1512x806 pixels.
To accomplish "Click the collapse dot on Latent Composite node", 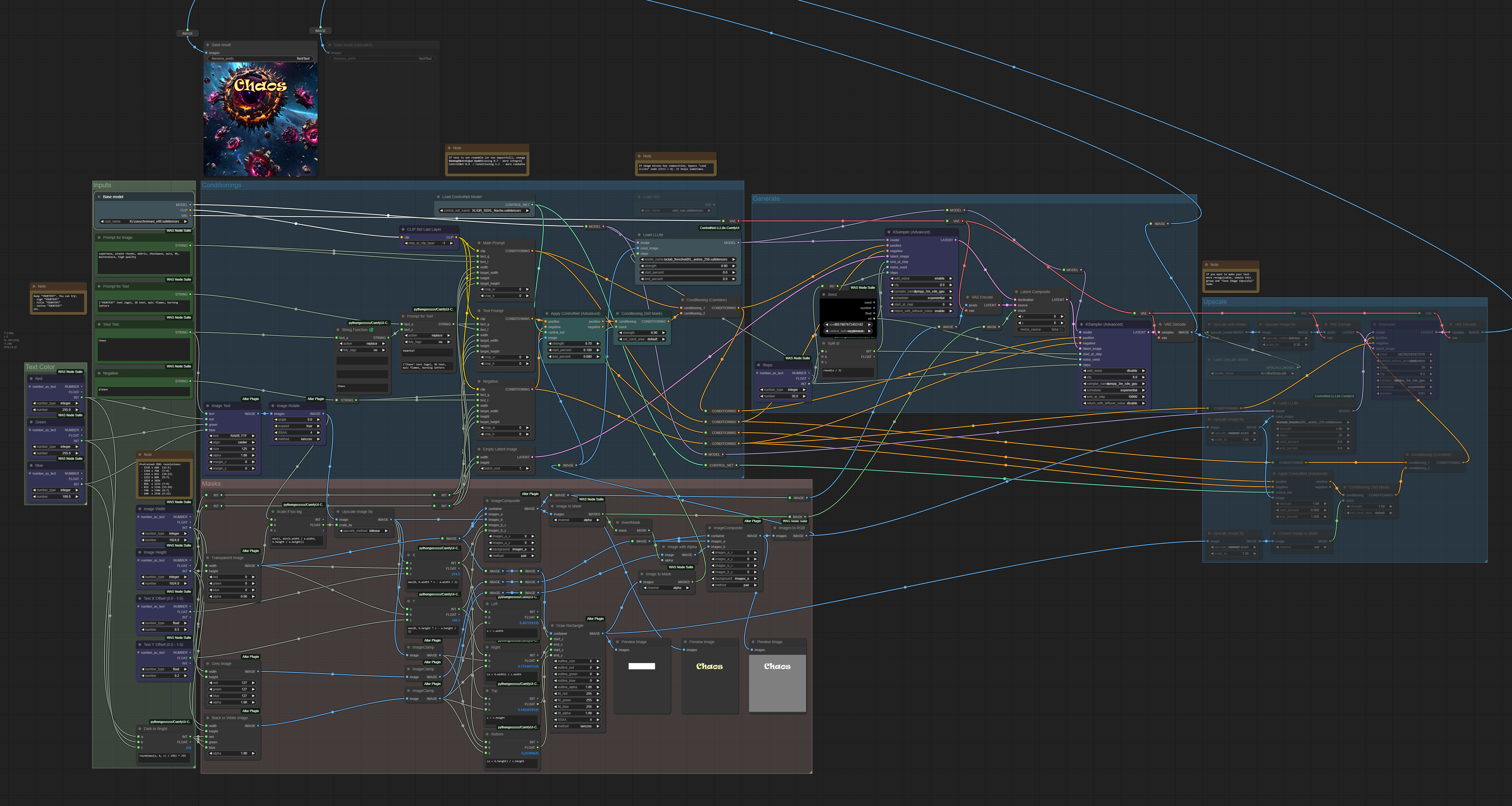I will point(1016,292).
